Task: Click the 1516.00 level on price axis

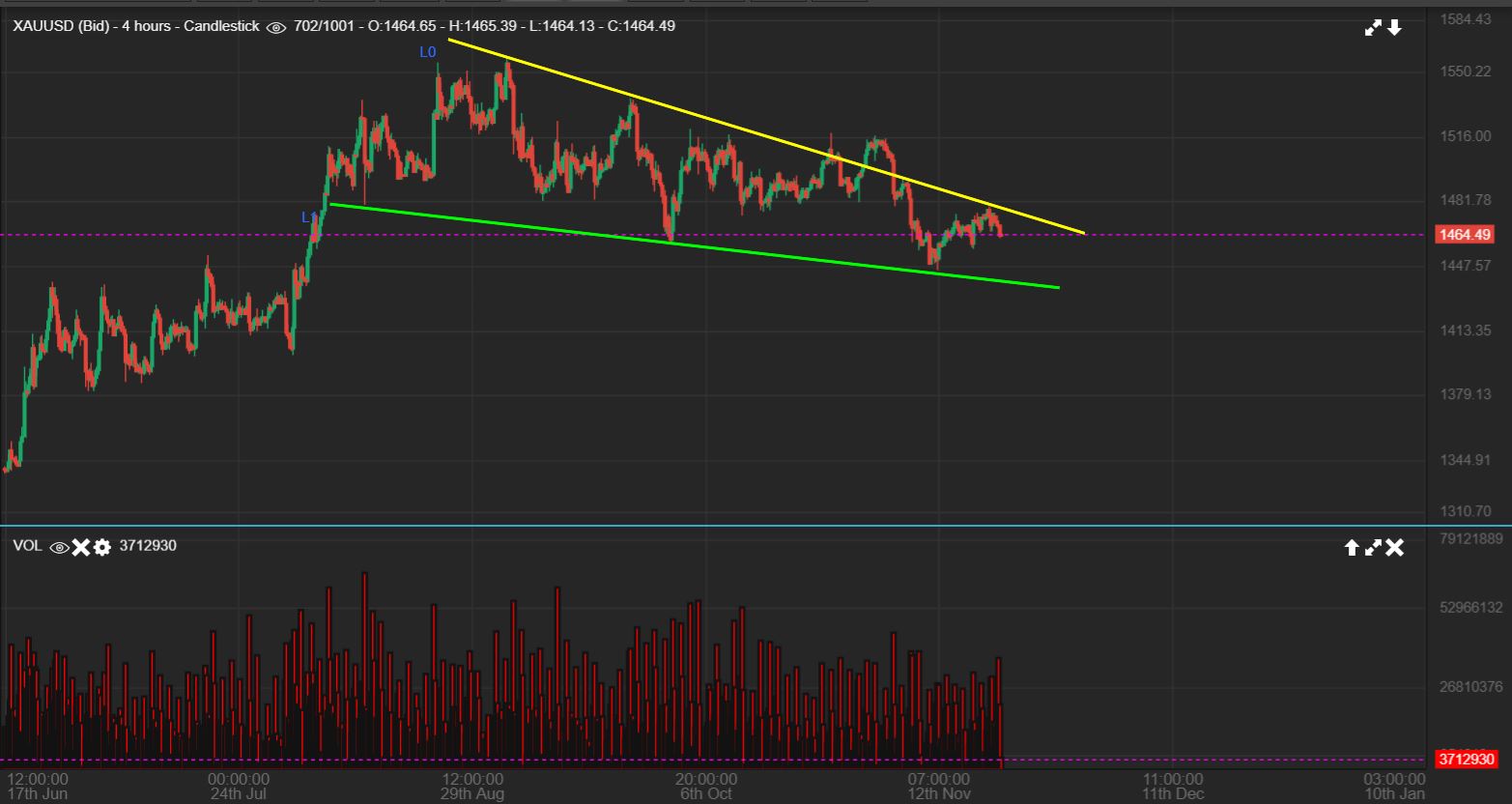Action: coord(1465,136)
